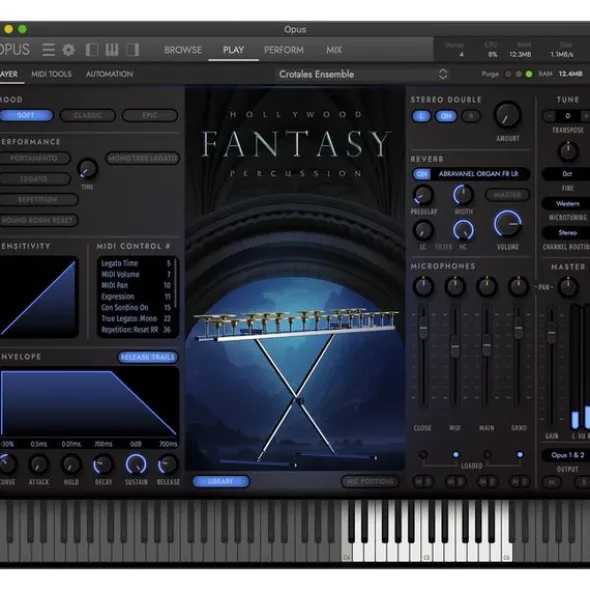
Task: Open the Stereo channel routing dropdown
Action: (567, 233)
